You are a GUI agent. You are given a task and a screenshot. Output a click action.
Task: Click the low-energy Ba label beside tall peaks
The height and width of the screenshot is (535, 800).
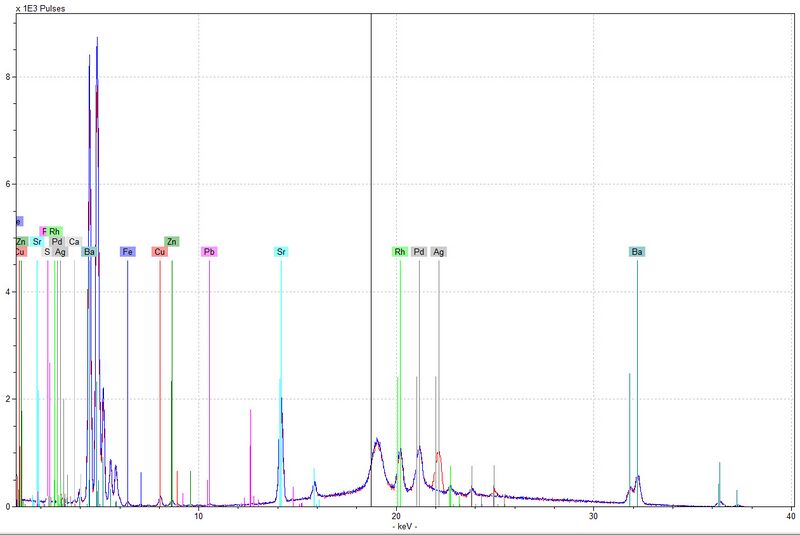coord(89,251)
